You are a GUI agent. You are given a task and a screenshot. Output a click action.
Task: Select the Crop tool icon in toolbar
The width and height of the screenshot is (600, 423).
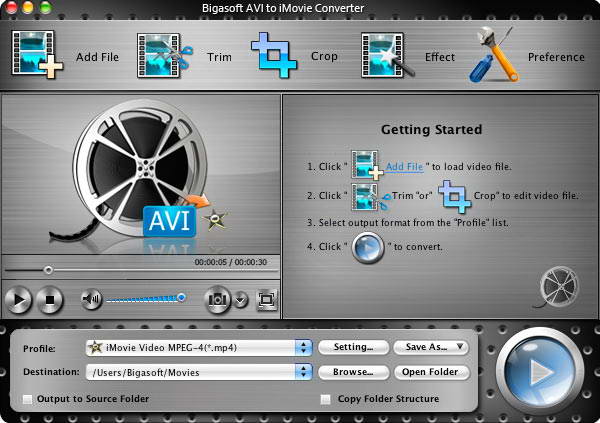(x=274, y=55)
